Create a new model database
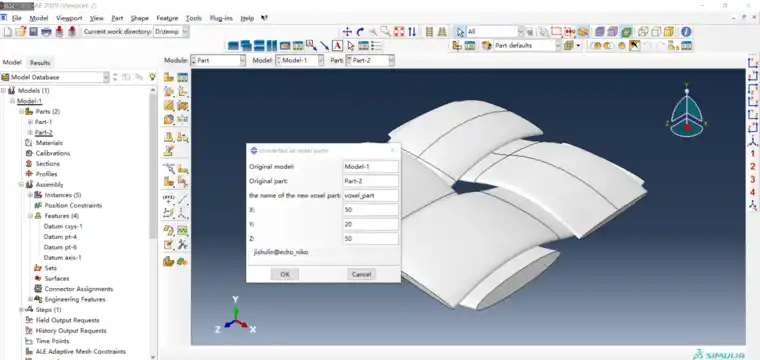The width and height of the screenshot is (760, 360). click(7, 32)
